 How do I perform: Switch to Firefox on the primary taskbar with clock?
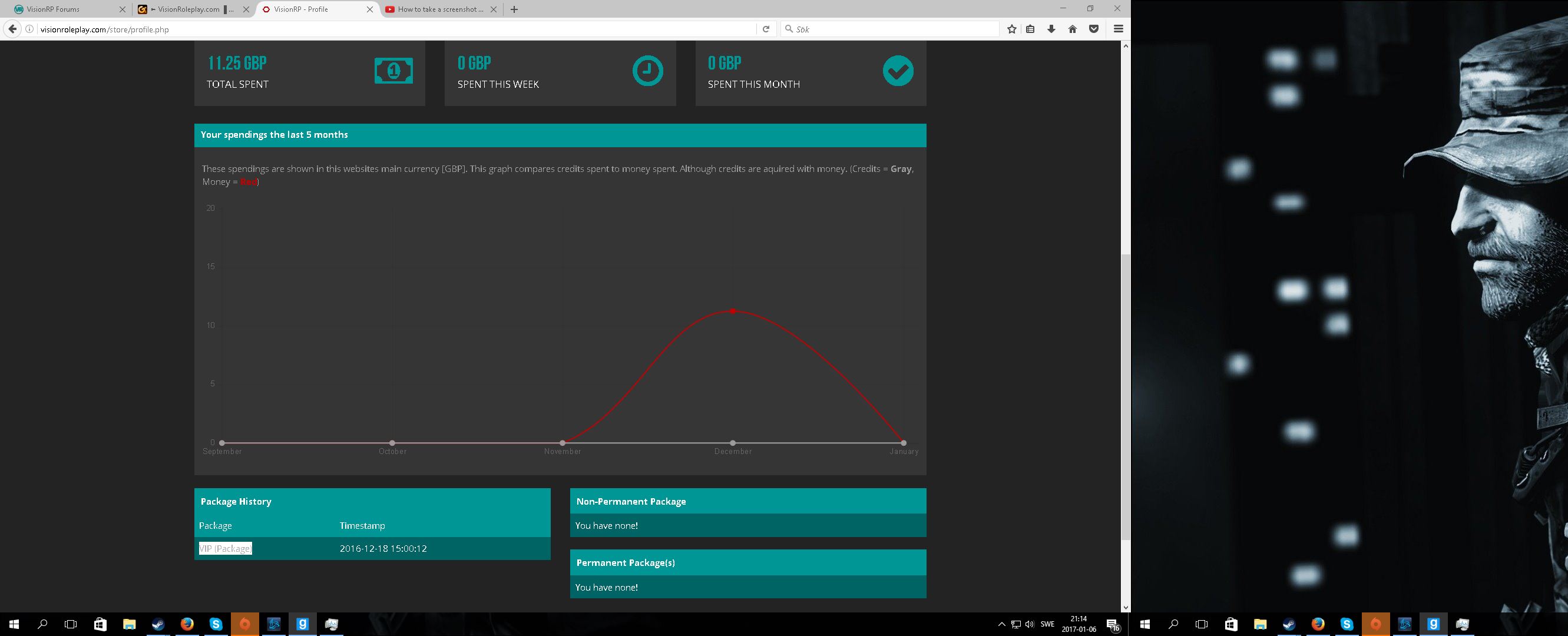pos(187,624)
